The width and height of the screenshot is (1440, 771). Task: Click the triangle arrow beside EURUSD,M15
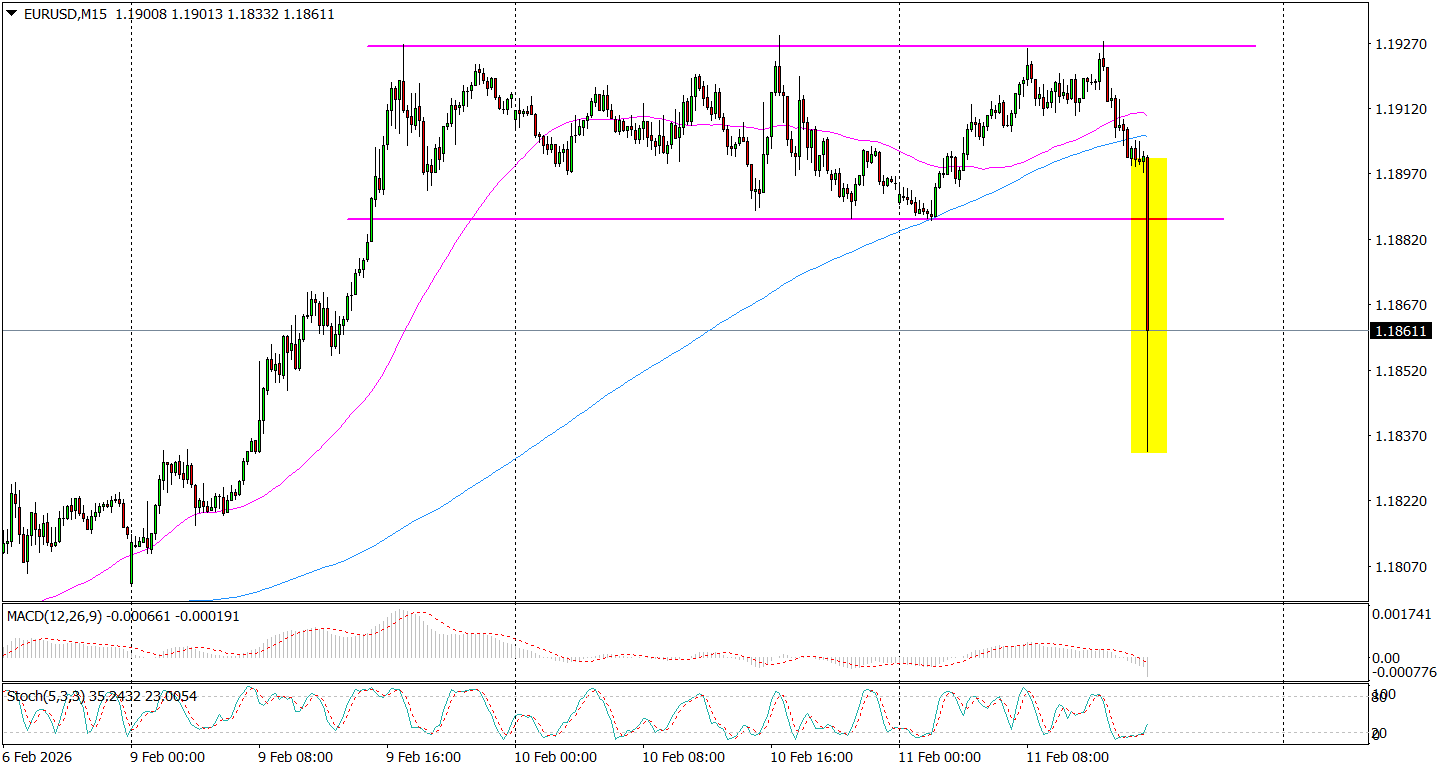12,14
